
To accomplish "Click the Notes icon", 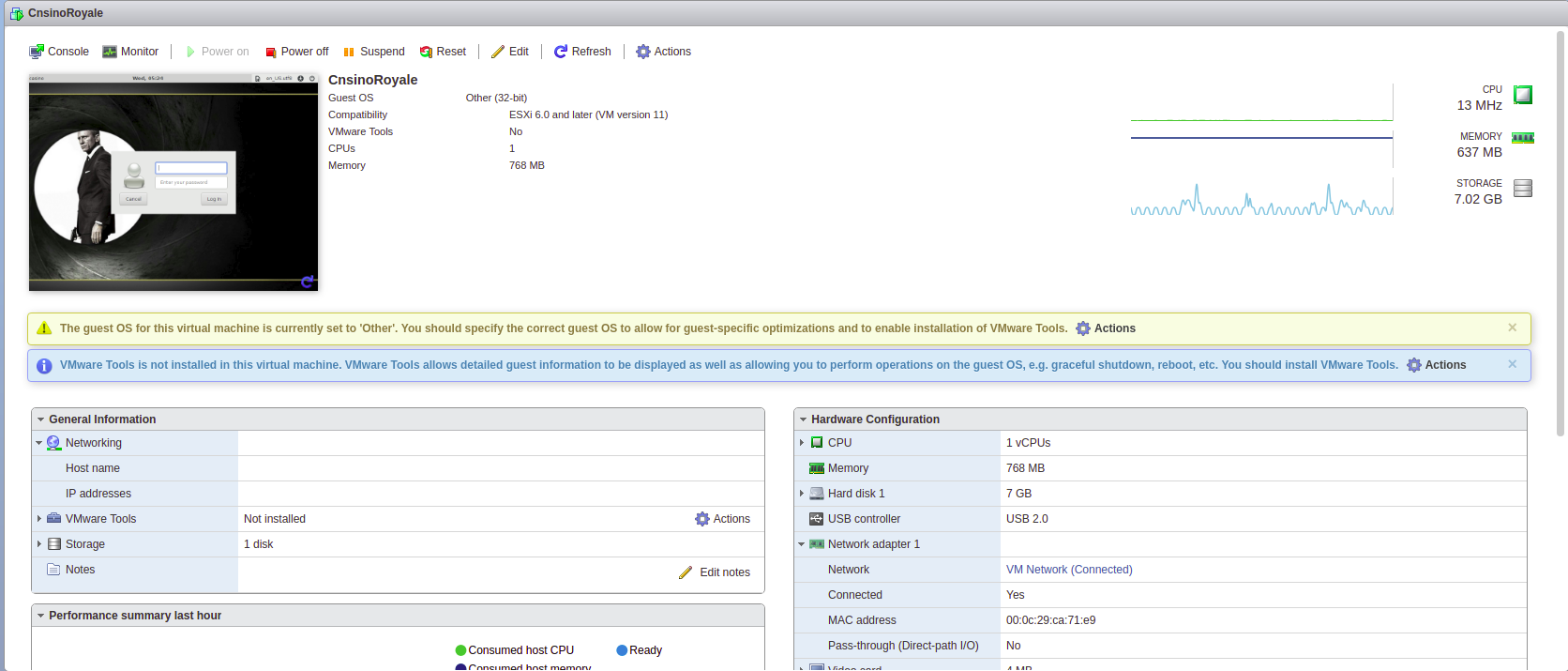I will tap(53, 570).
